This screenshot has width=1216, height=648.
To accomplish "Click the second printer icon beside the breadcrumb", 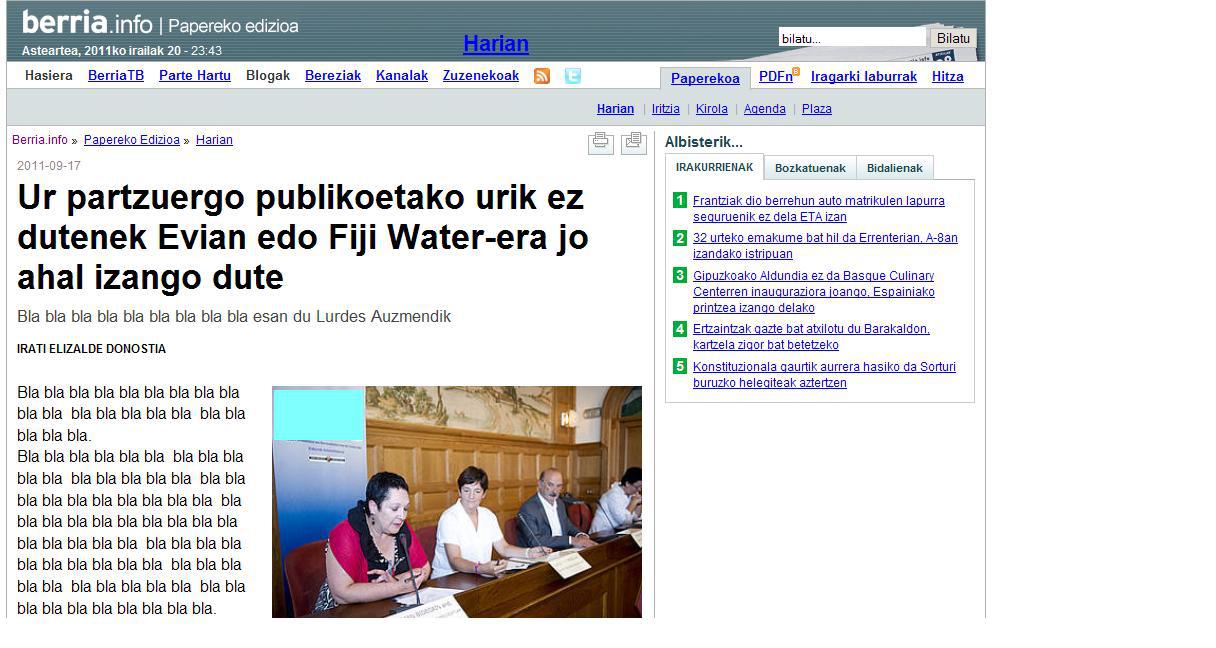I will (633, 142).
